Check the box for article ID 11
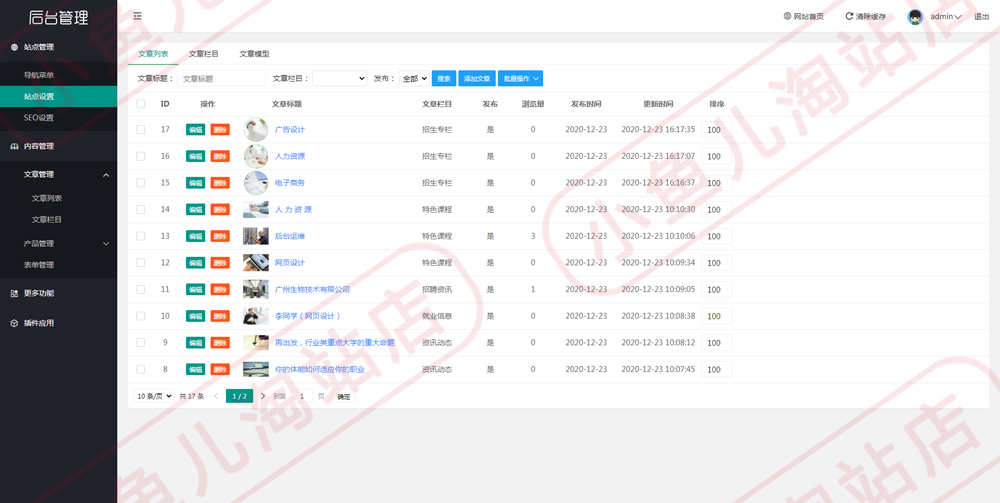 [x=140, y=289]
